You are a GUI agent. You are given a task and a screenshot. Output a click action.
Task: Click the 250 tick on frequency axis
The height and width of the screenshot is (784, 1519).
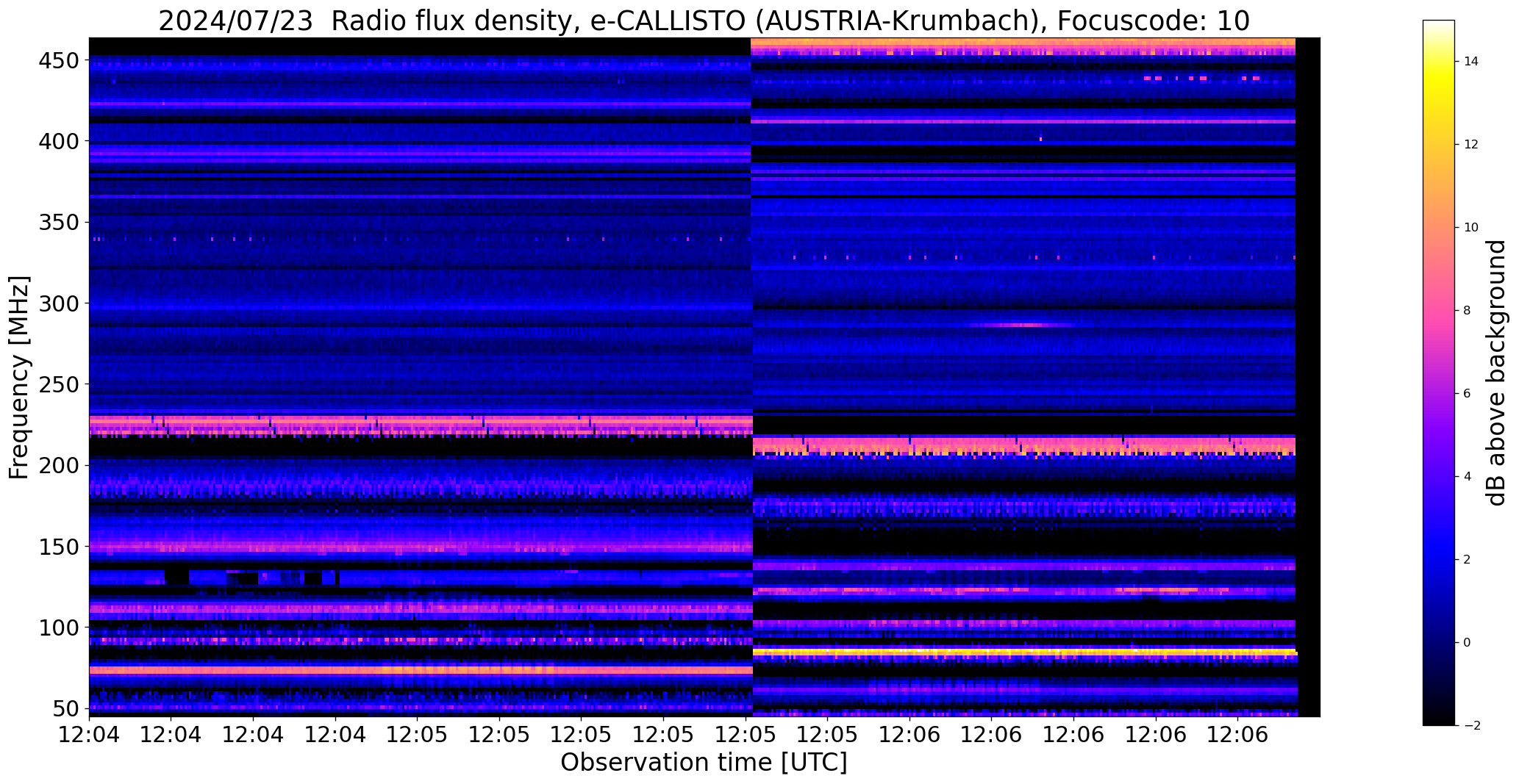(x=57, y=384)
